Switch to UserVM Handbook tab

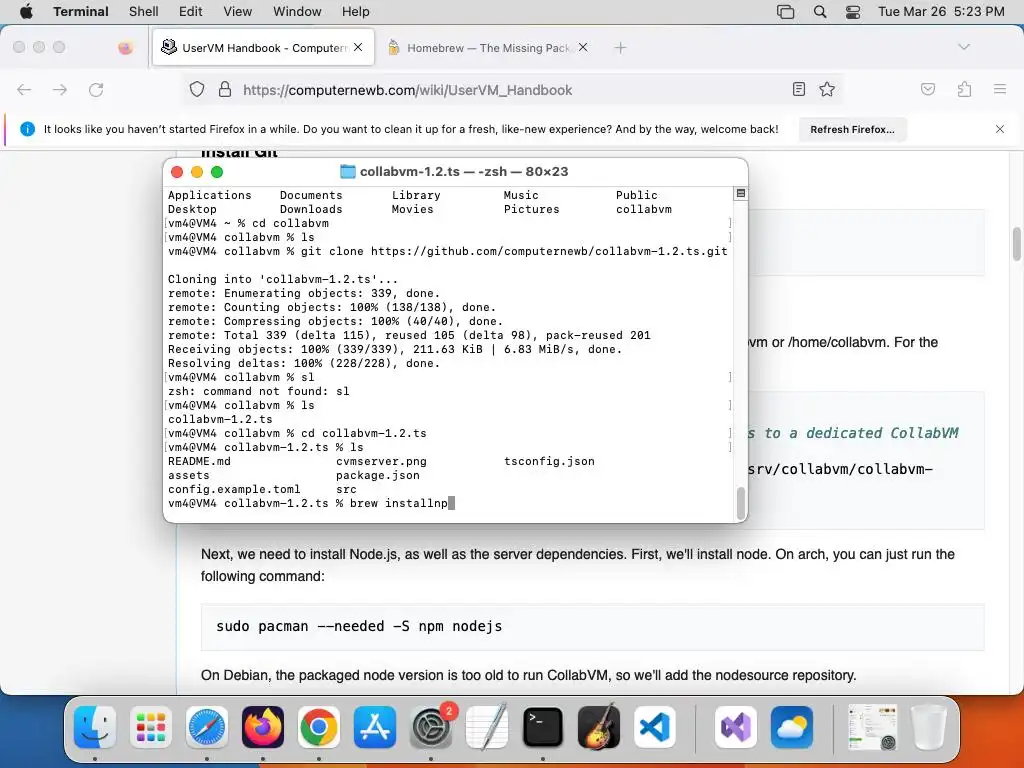pos(263,48)
